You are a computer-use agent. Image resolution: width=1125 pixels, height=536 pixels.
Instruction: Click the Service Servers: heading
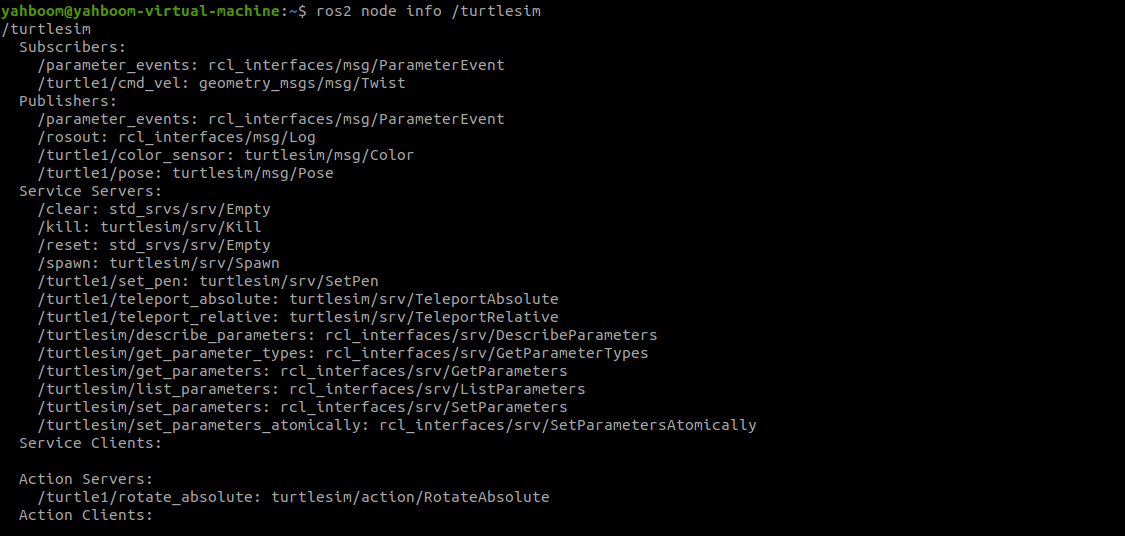(90, 192)
